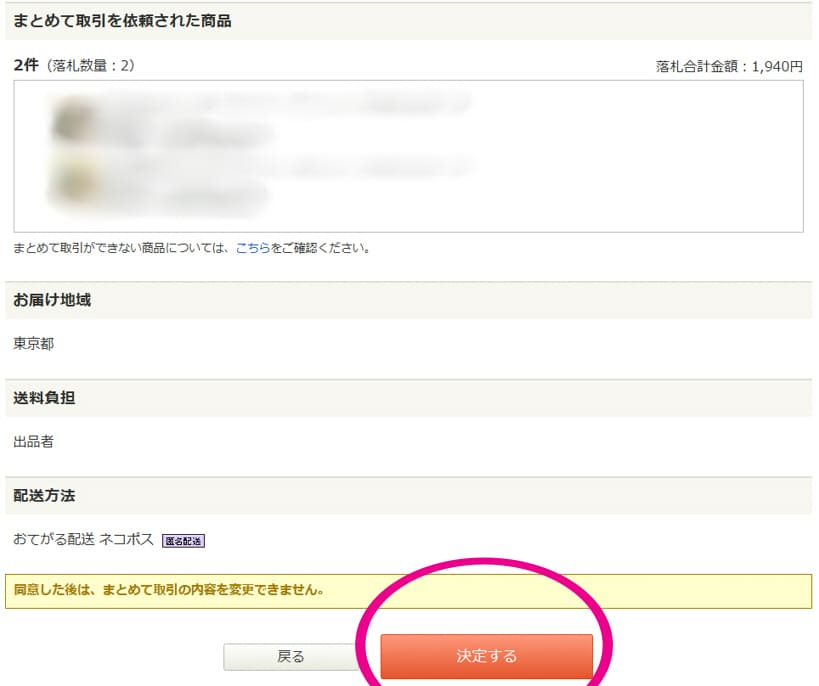
Task: Select the first blurred item thumbnail
Action: pyautogui.click(x=70, y=122)
